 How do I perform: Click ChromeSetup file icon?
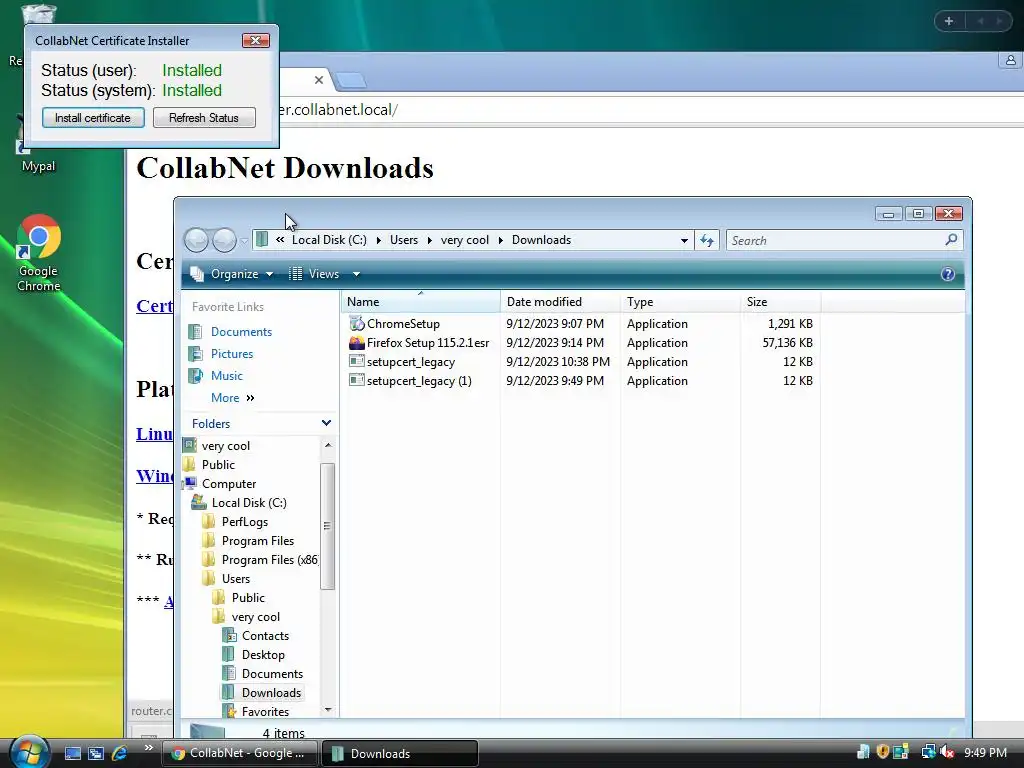pyautogui.click(x=357, y=323)
